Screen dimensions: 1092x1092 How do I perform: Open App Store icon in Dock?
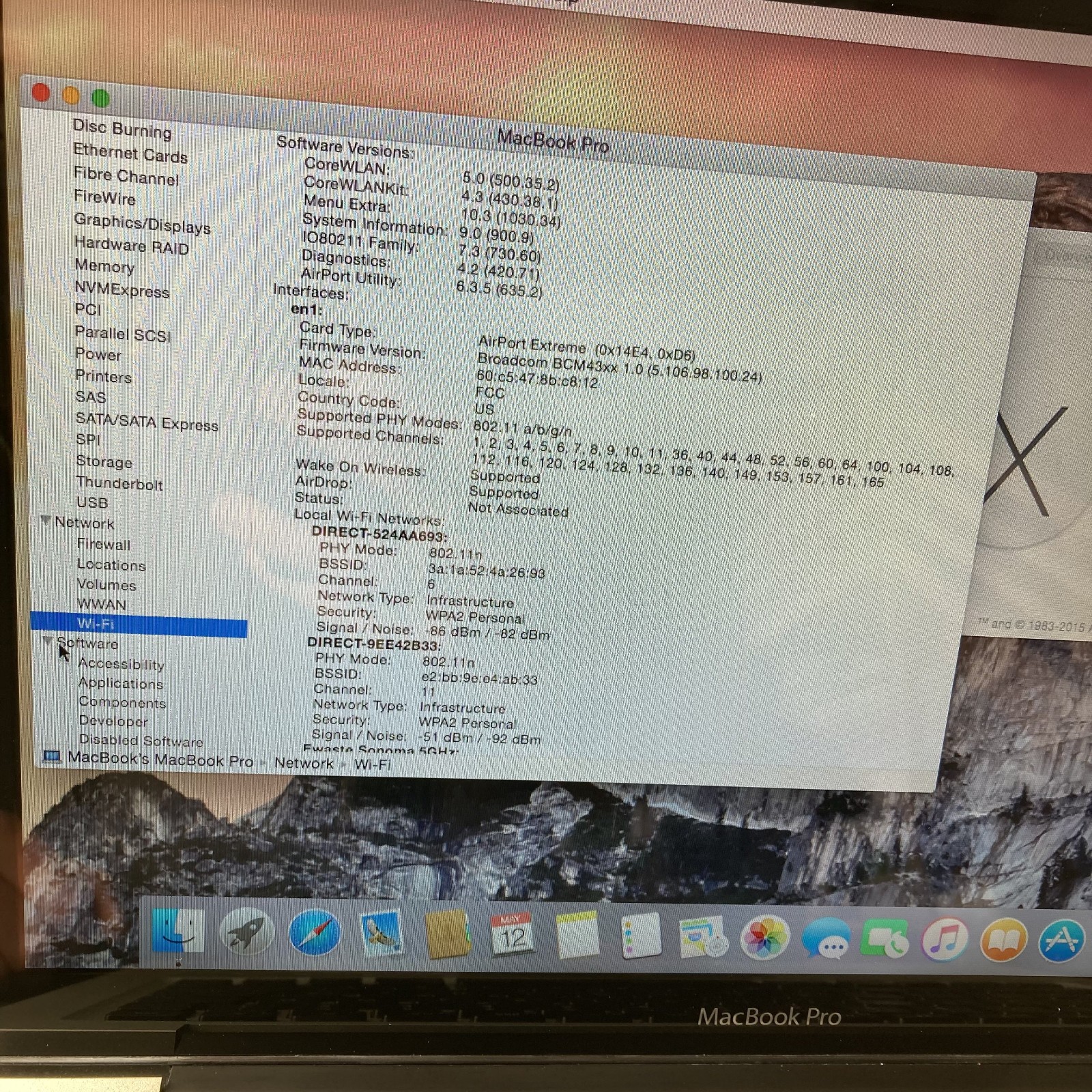pos(1061,940)
